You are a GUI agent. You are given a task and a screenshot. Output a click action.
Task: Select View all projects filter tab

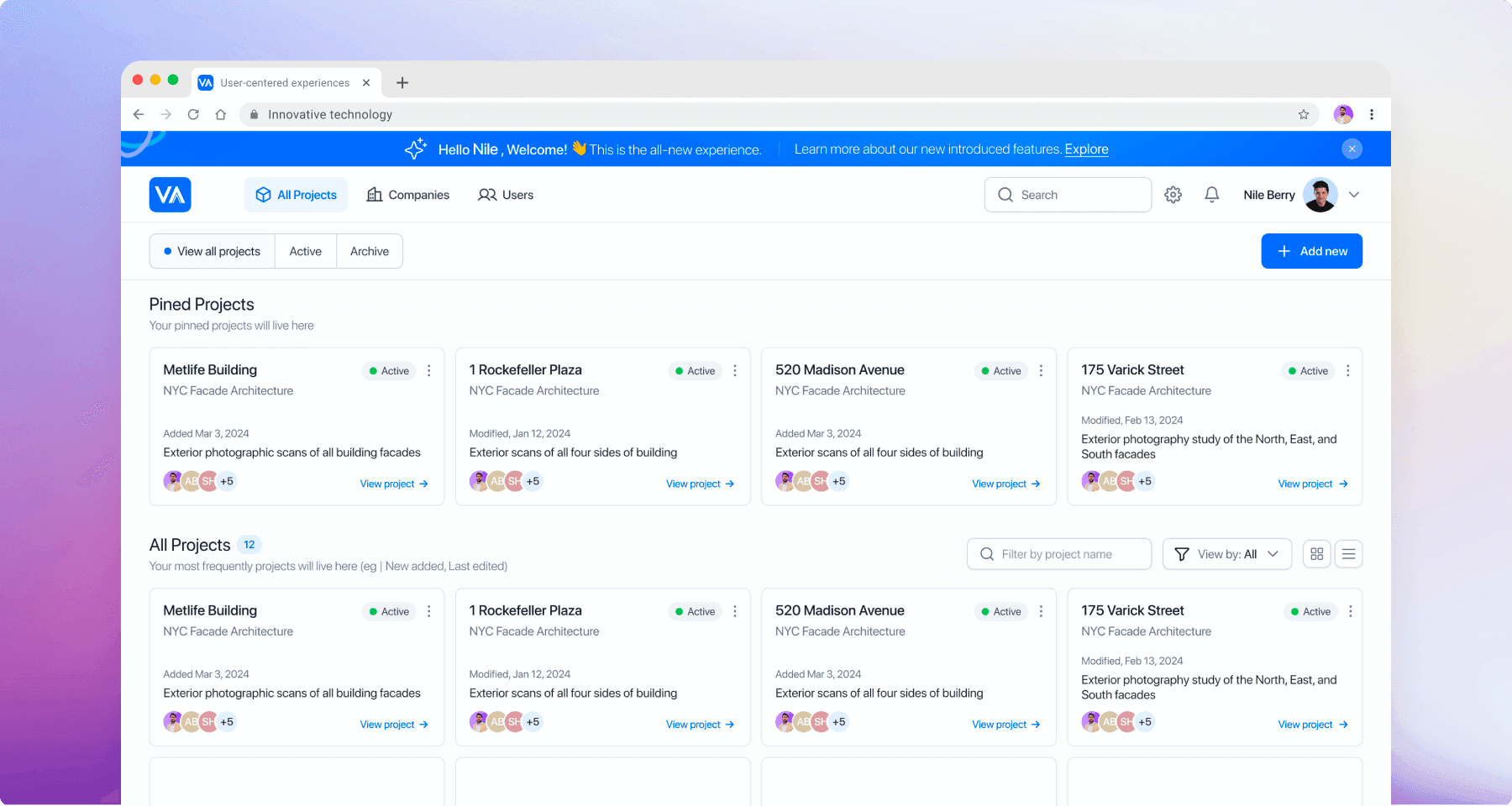[213, 251]
